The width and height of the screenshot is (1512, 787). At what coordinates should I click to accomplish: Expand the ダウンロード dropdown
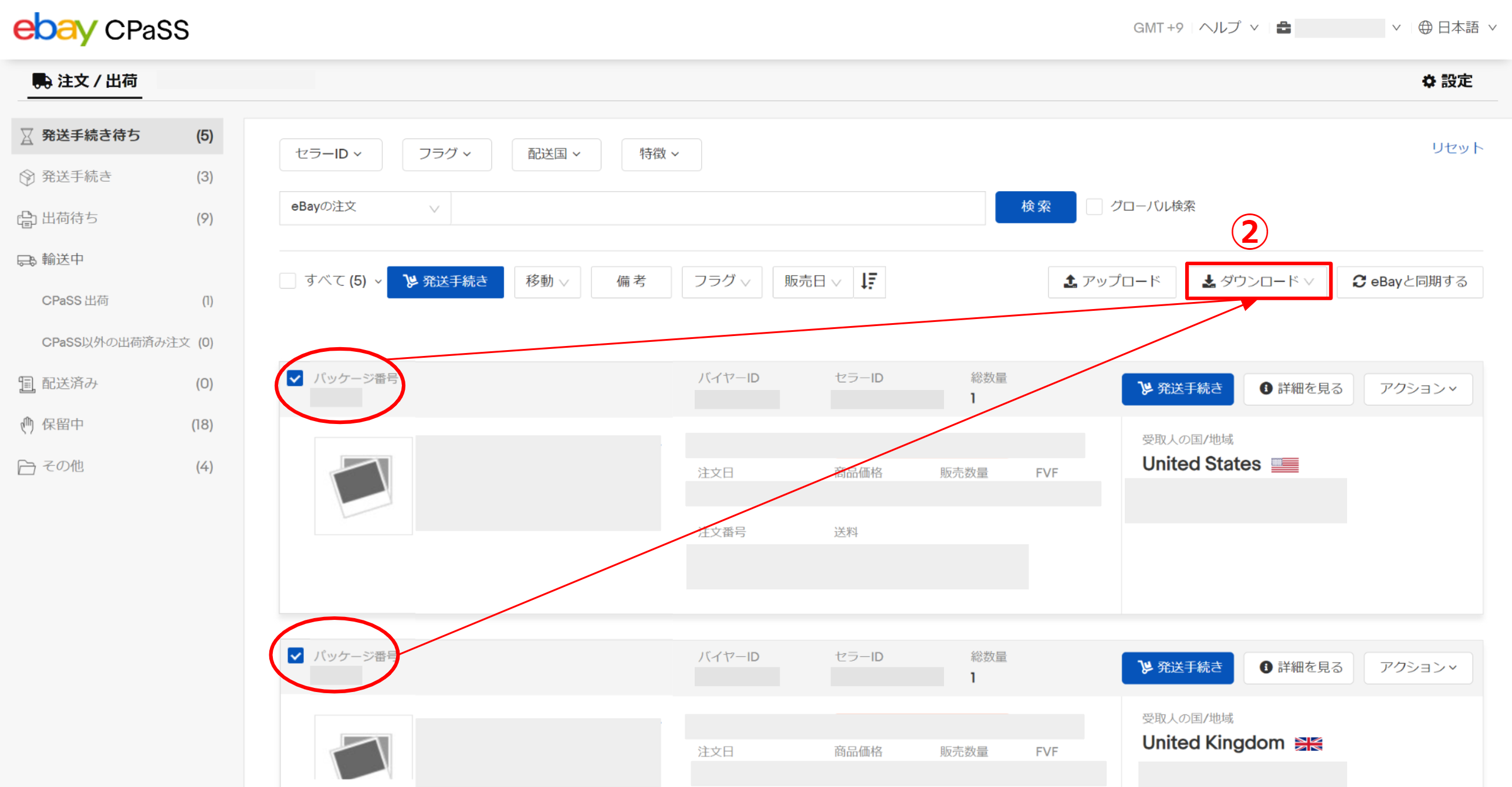pyautogui.click(x=1257, y=281)
